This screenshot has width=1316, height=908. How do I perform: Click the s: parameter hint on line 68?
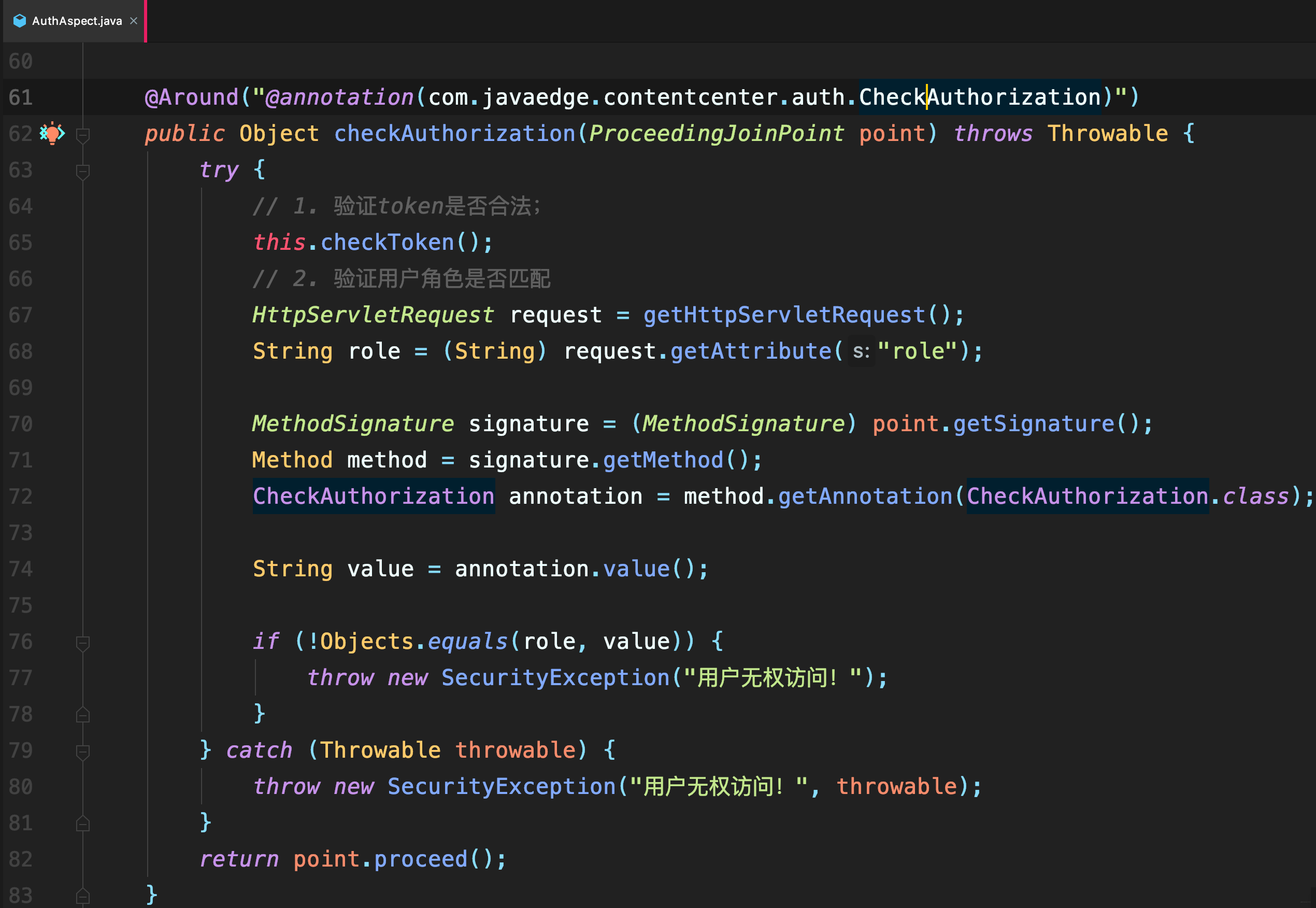pos(861,351)
